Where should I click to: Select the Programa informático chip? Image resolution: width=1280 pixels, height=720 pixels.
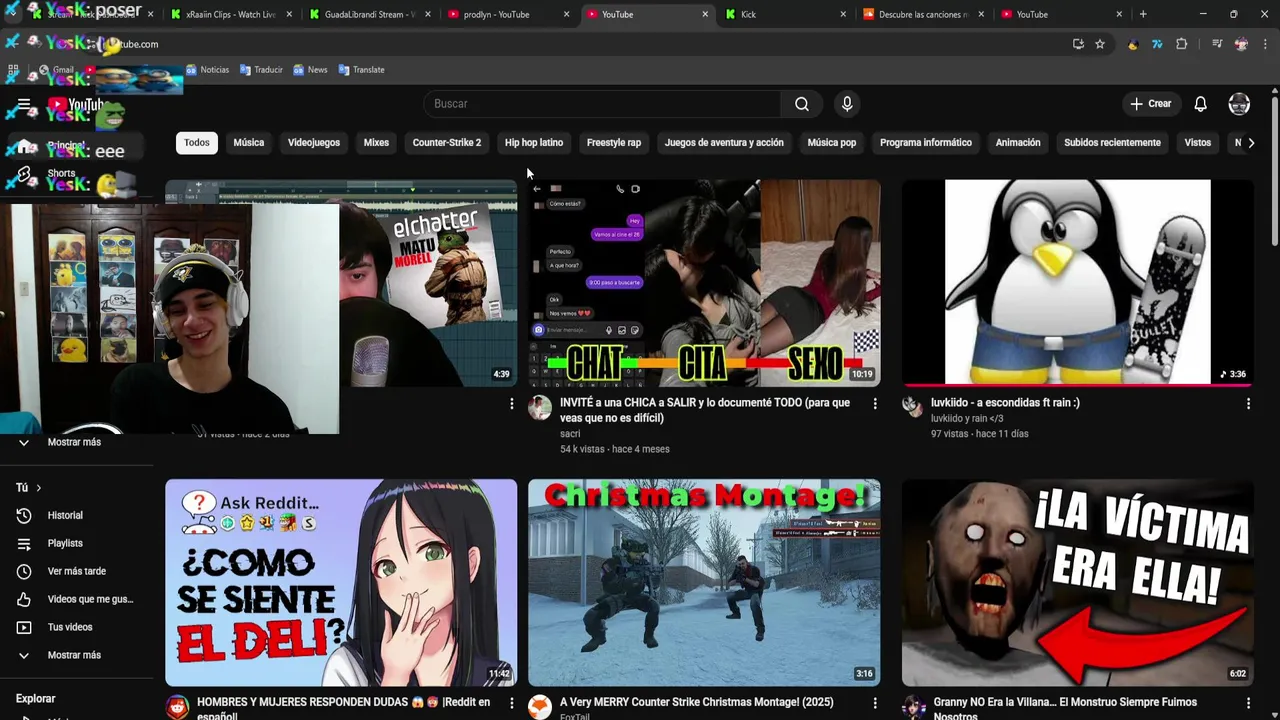[926, 143]
